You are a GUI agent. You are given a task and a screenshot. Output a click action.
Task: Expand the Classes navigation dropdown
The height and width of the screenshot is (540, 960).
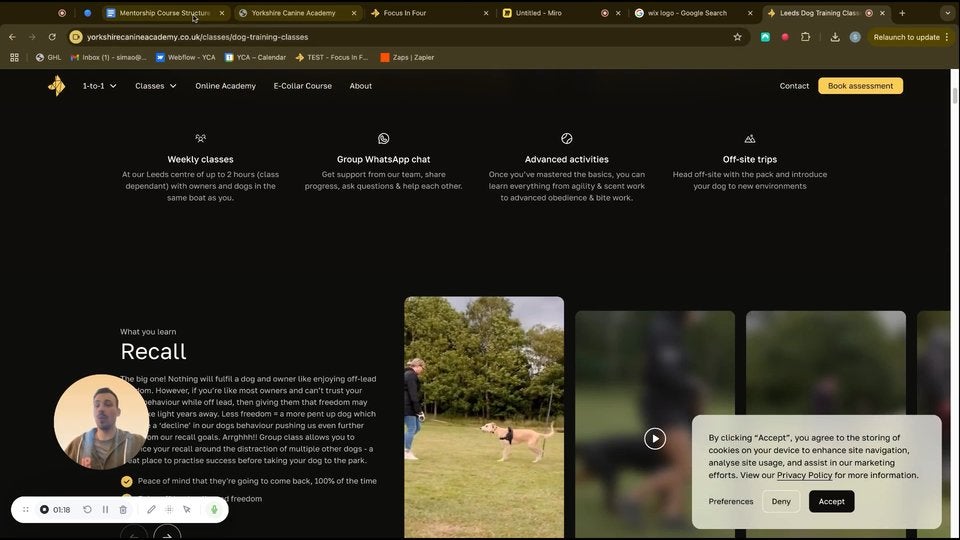156,86
